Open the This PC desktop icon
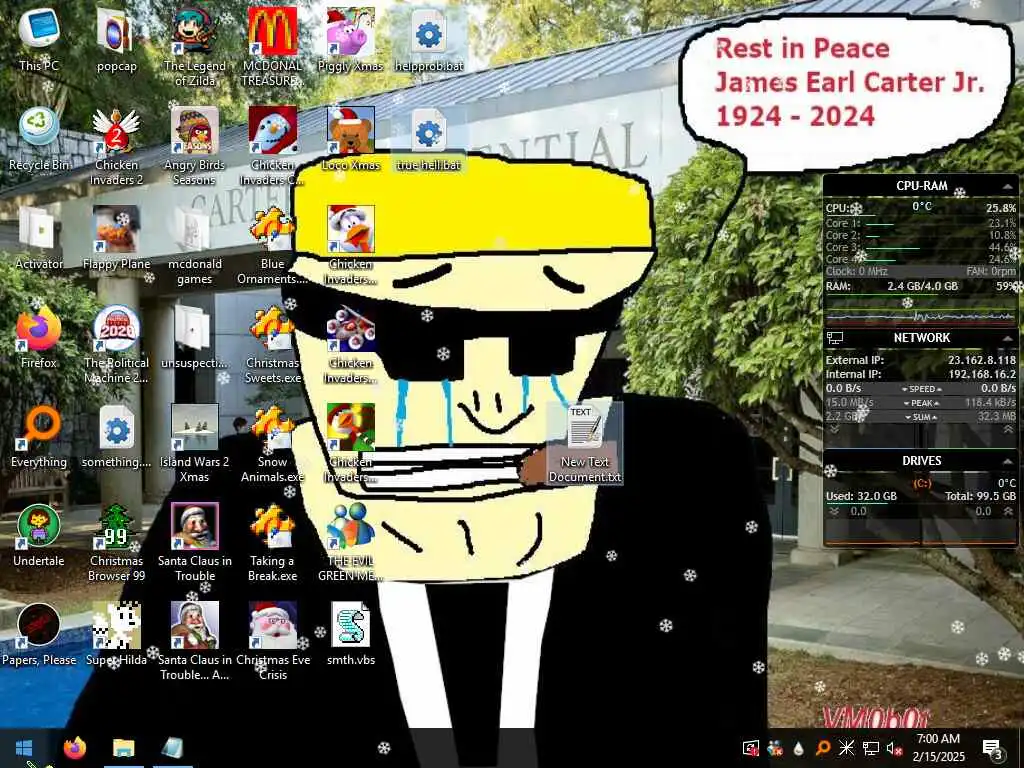This screenshot has width=1024, height=768. [x=39, y=39]
